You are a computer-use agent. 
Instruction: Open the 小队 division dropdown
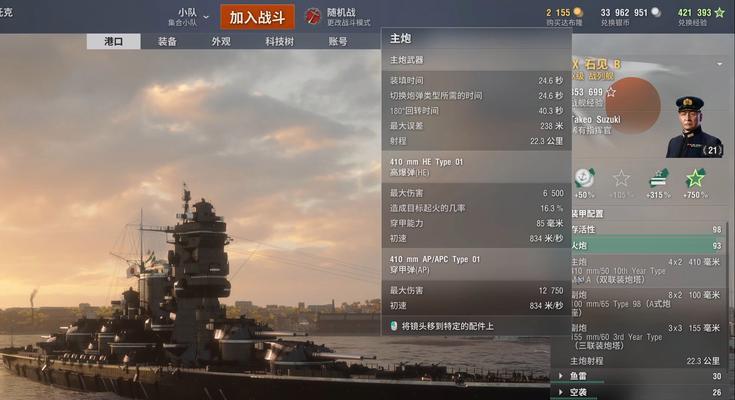pyautogui.click(x=188, y=16)
